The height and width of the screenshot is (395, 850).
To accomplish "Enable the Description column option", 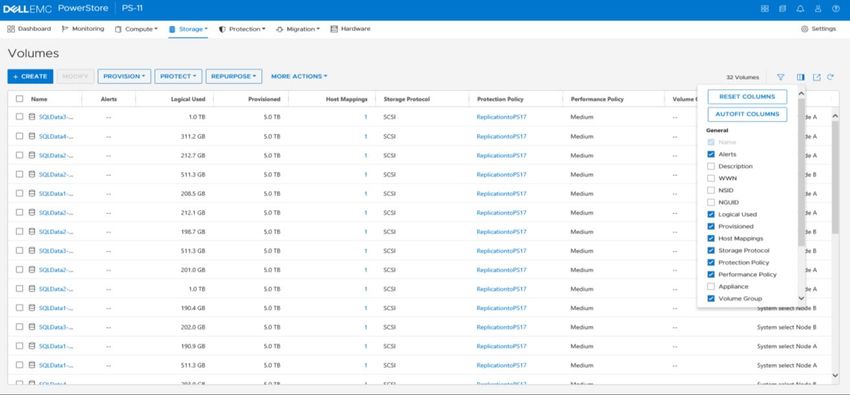I will coord(711,166).
